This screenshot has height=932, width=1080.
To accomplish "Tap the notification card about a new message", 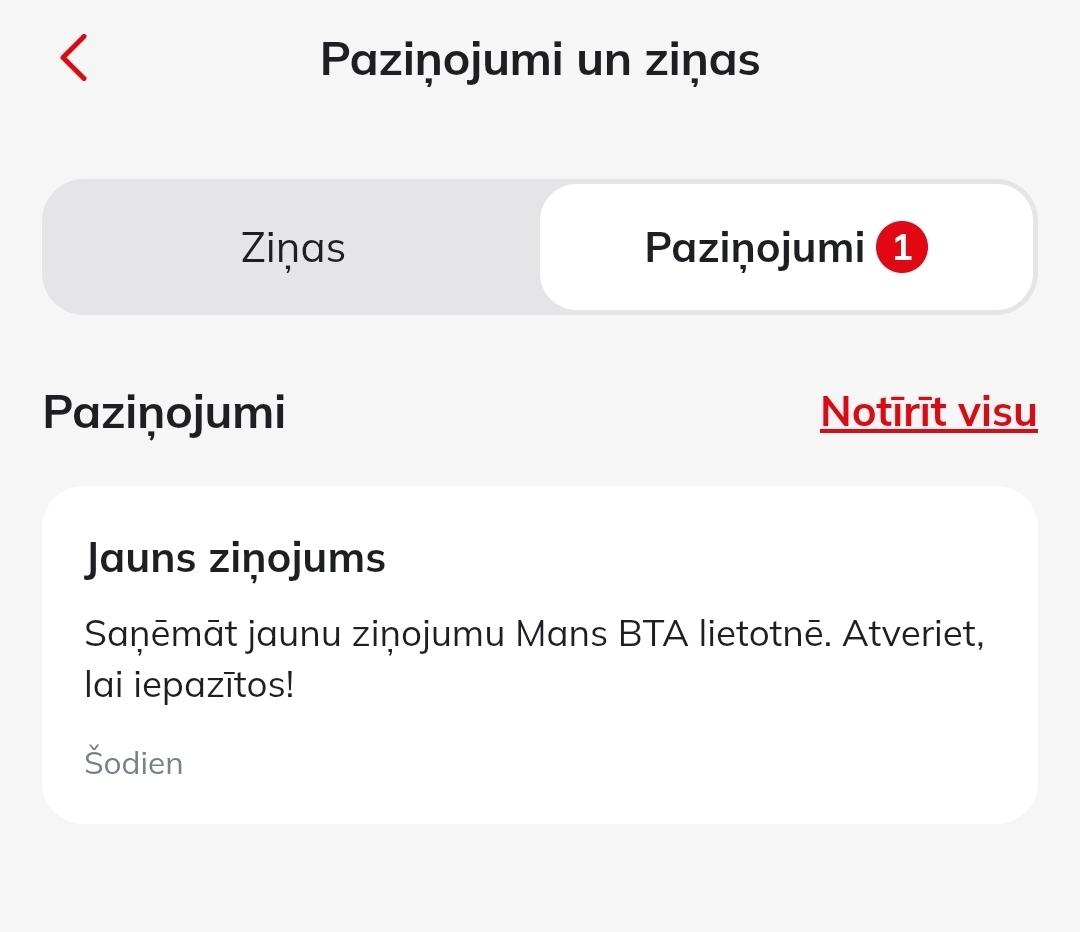I will click(x=540, y=650).
